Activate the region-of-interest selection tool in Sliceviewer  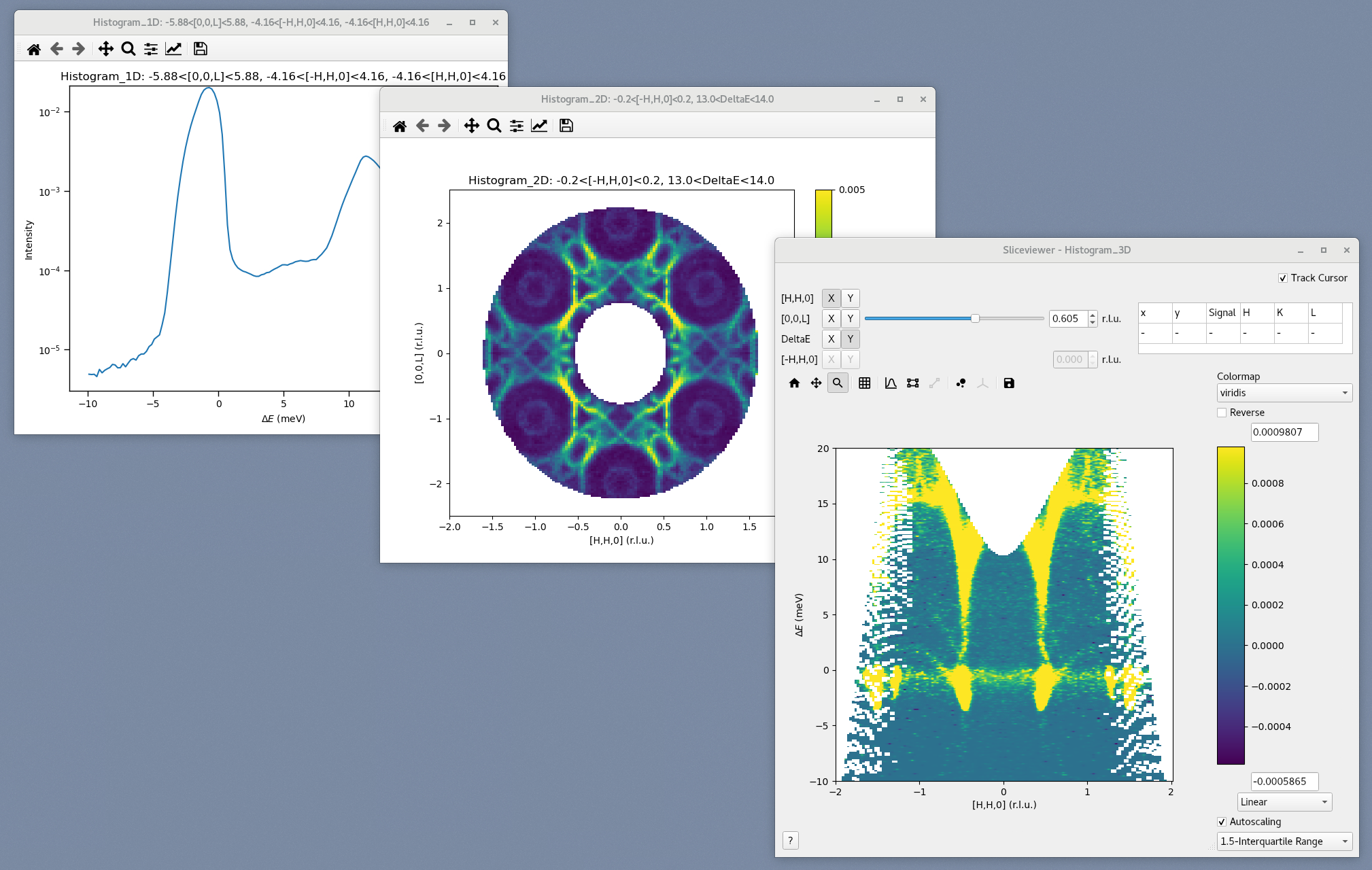point(914,383)
